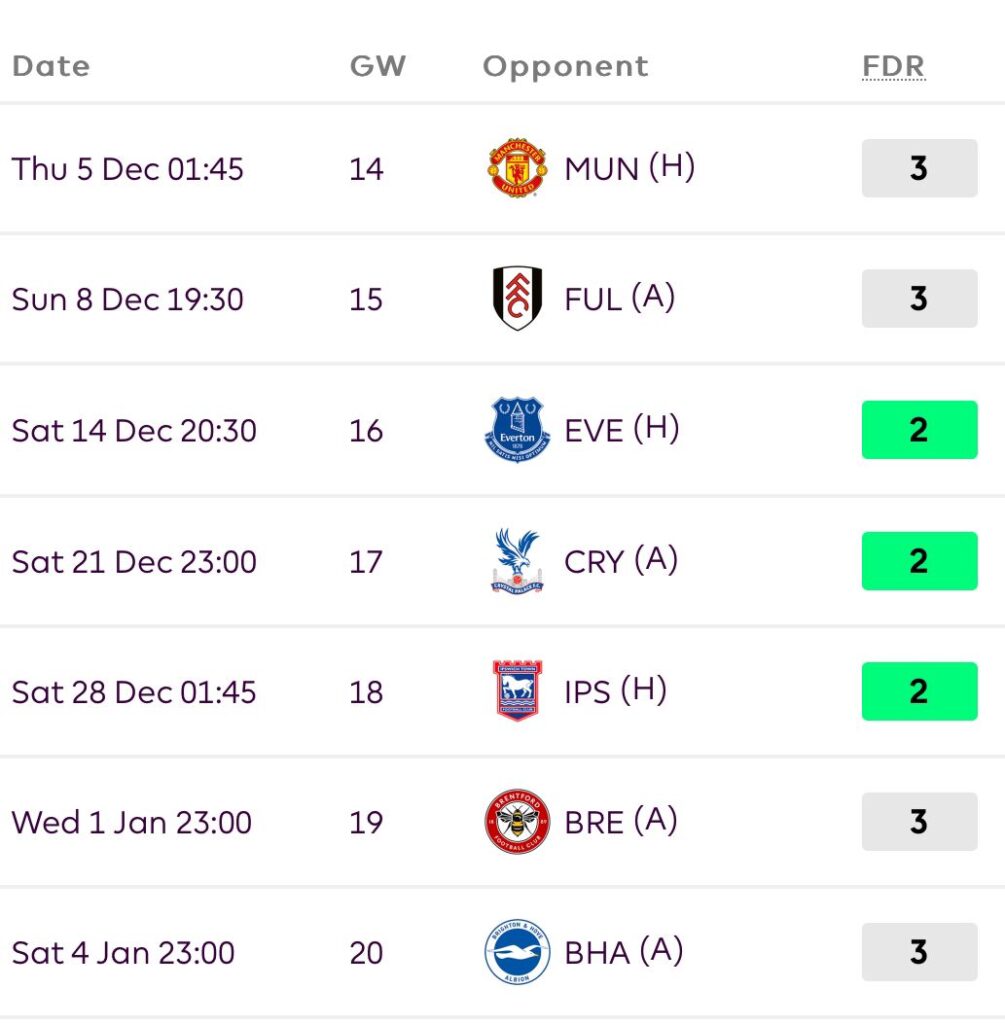Click the Date column header

(51, 67)
